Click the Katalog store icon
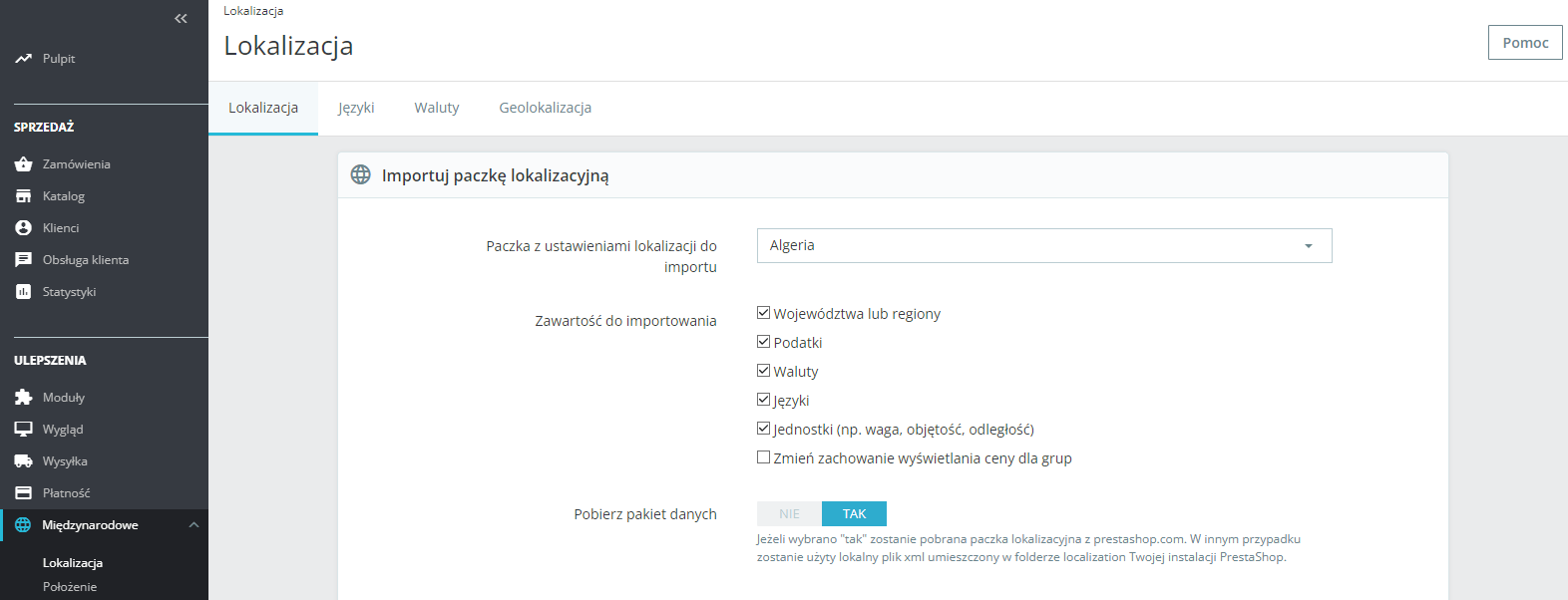The width and height of the screenshot is (1568, 600). (23, 196)
